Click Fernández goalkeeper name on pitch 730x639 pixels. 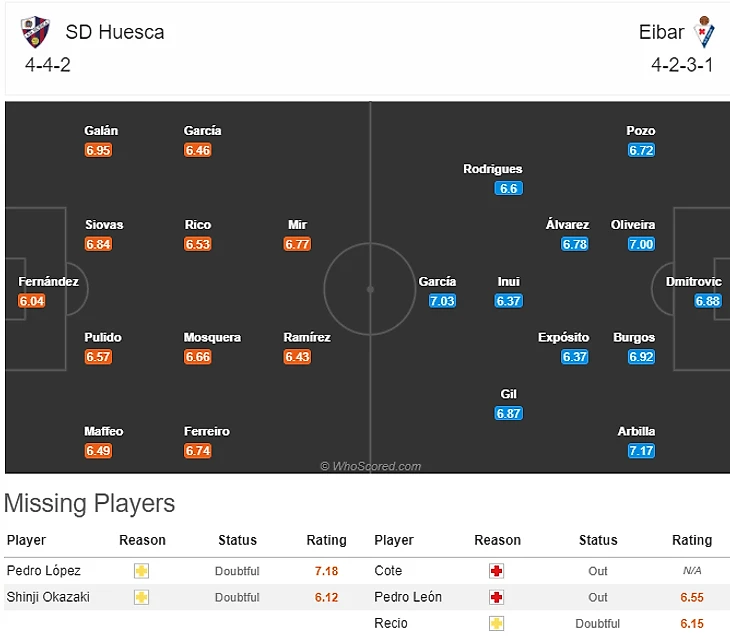(x=48, y=282)
